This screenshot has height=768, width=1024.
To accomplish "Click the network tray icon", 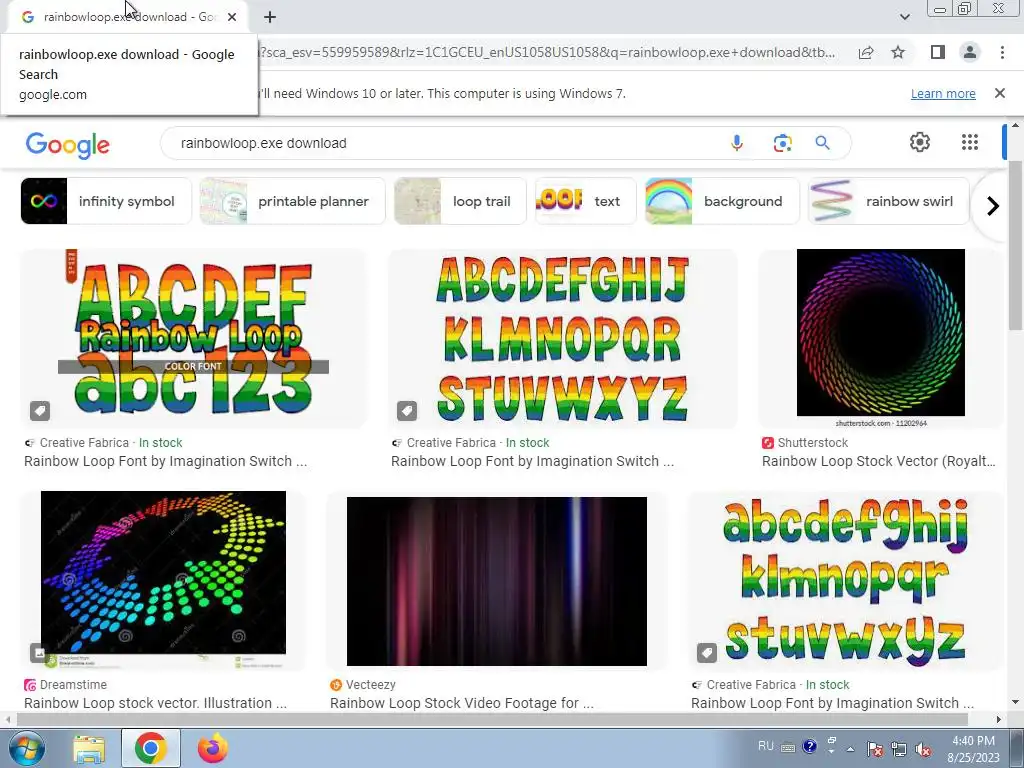I will [899, 750].
